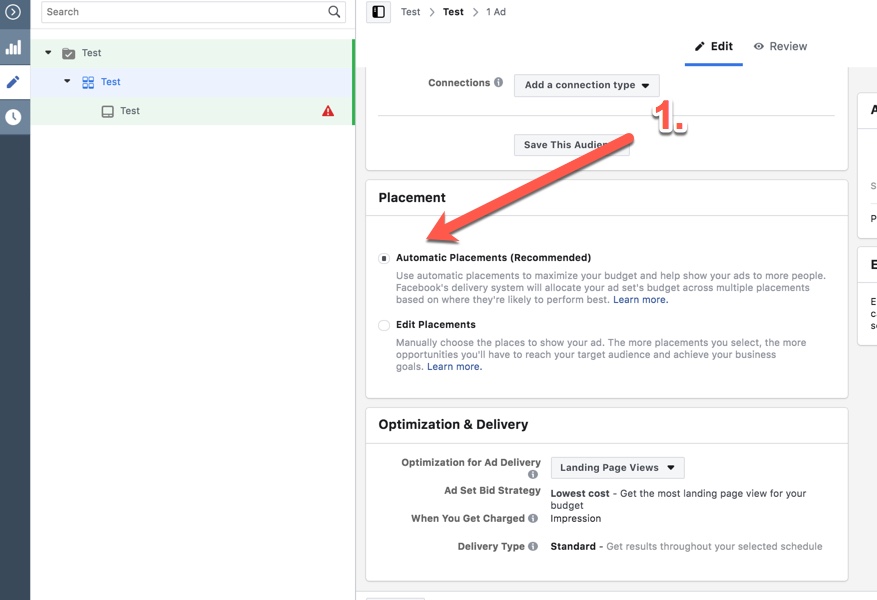This screenshot has height=600, width=877.
Task: Open recent activity via clock icon
Action: click(14, 117)
